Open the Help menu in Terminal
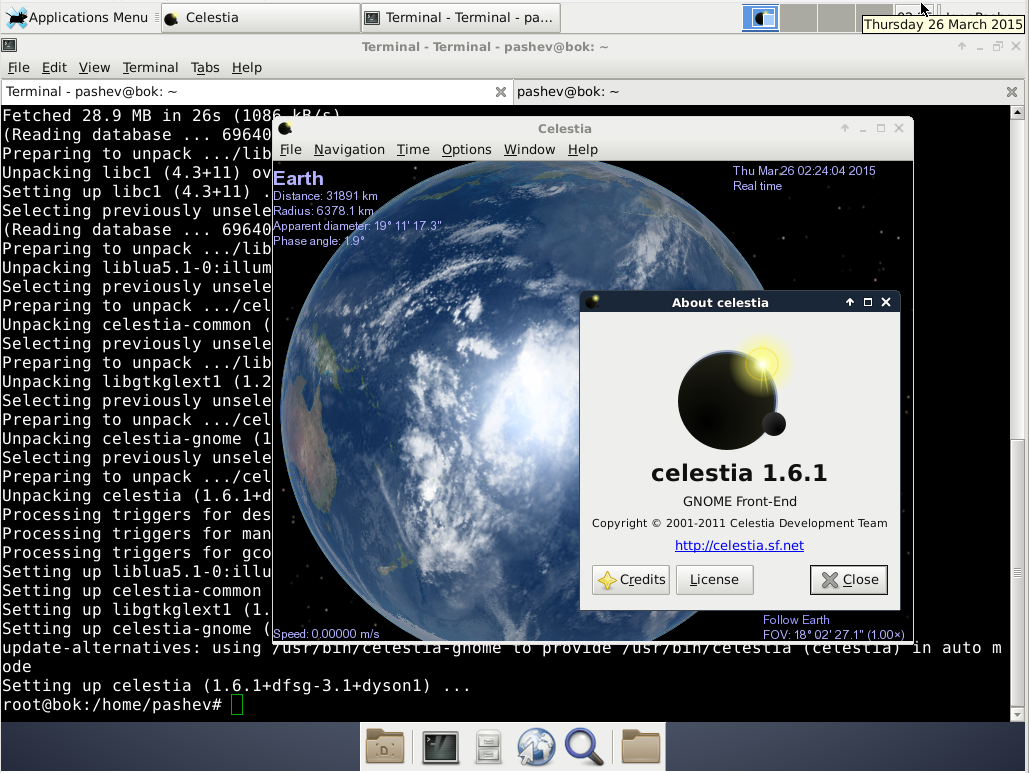 [247, 68]
